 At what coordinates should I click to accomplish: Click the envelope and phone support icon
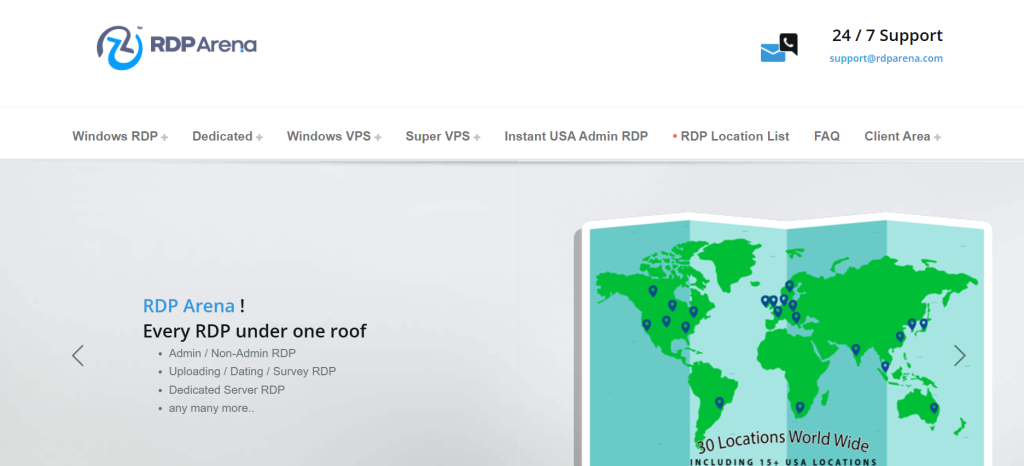(779, 48)
